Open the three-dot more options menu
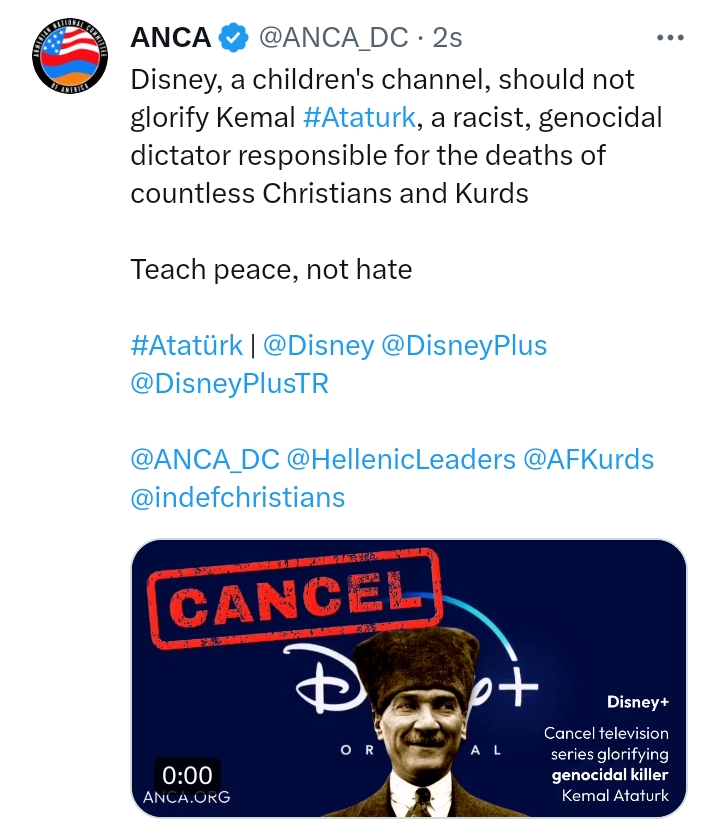Screen dimensions: 720x833 point(669,37)
